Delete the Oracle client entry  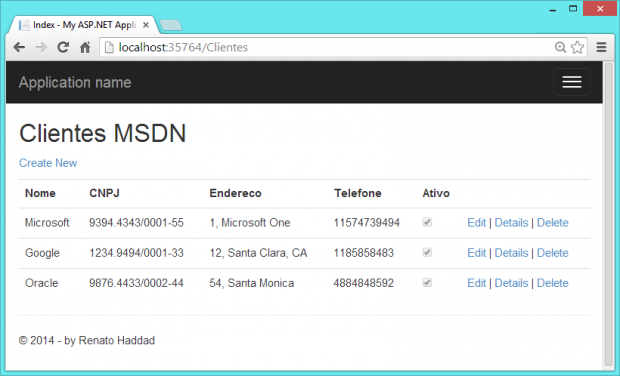pos(552,283)
